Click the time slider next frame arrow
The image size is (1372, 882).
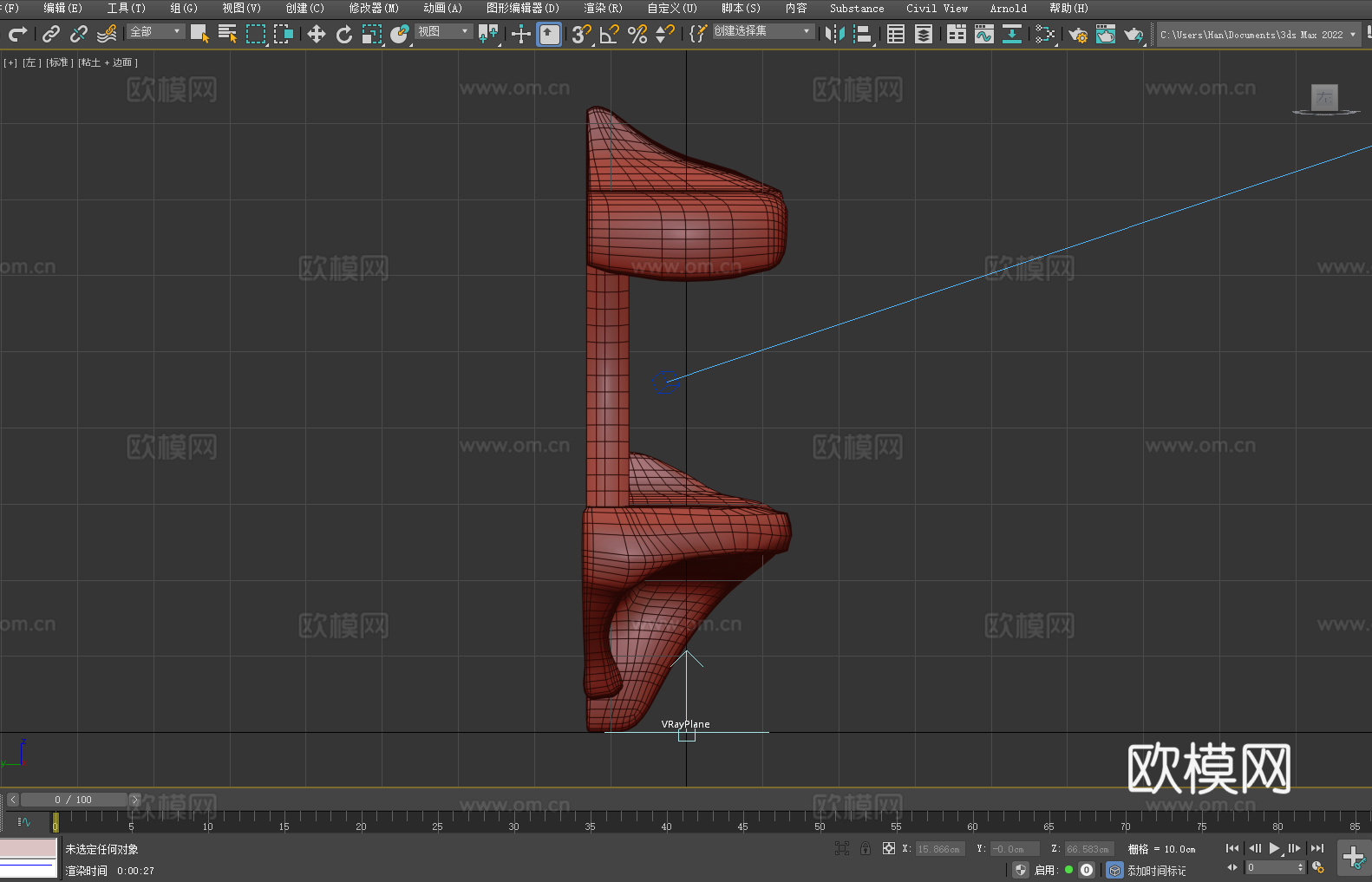[134, 800]
